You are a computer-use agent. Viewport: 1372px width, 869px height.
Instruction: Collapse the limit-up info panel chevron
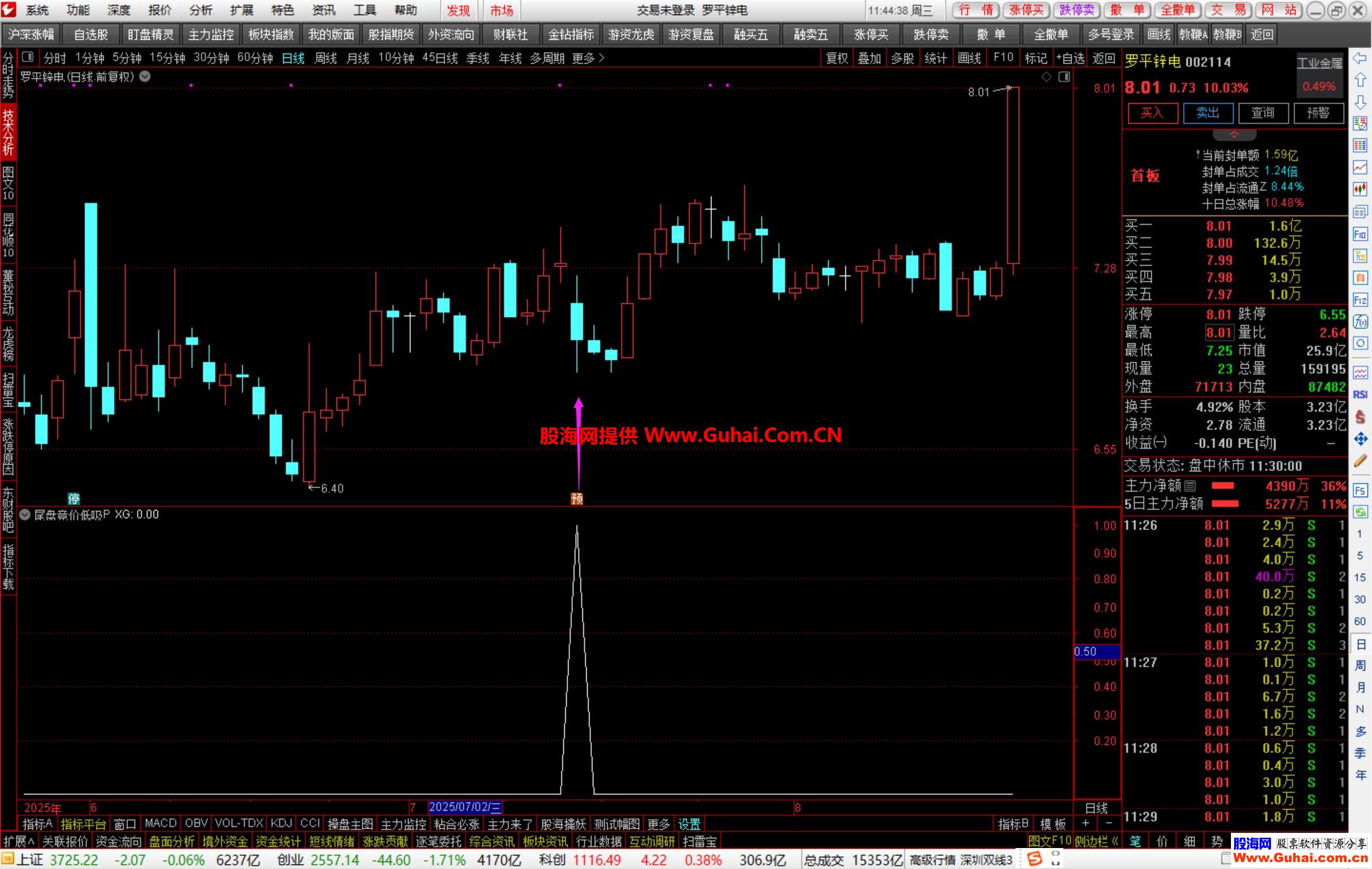tap(1234, 135)
